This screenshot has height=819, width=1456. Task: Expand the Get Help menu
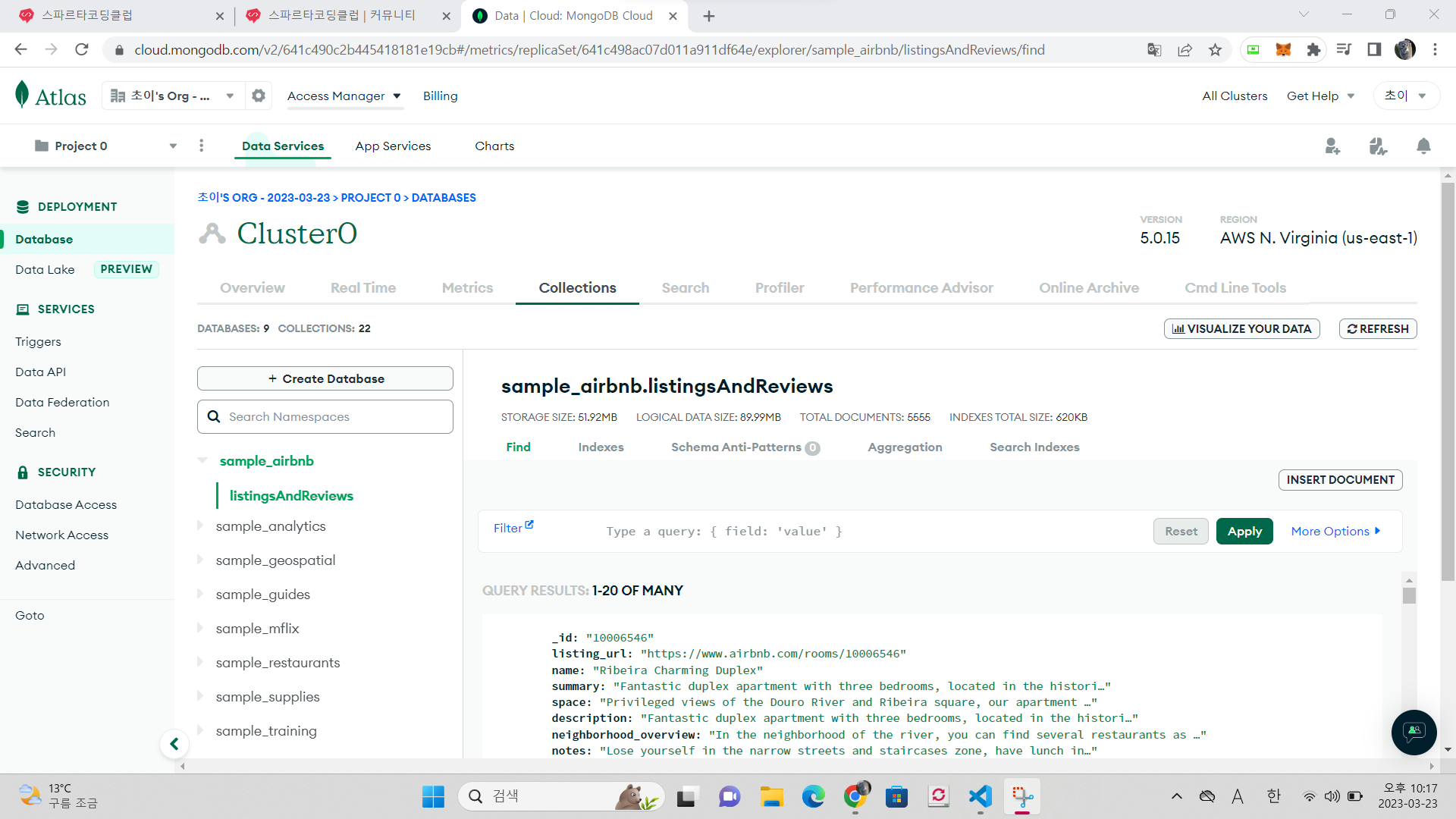point(1320,96)
